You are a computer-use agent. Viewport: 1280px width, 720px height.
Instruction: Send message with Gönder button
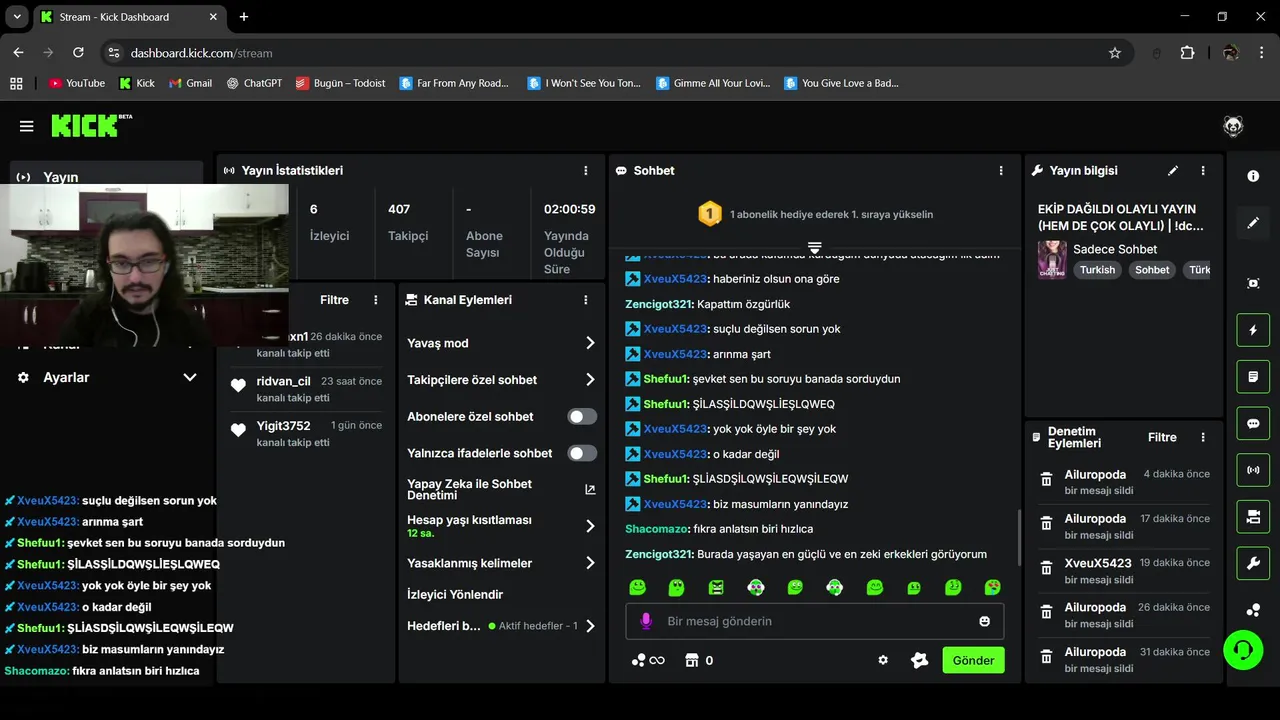coord(973,660)
